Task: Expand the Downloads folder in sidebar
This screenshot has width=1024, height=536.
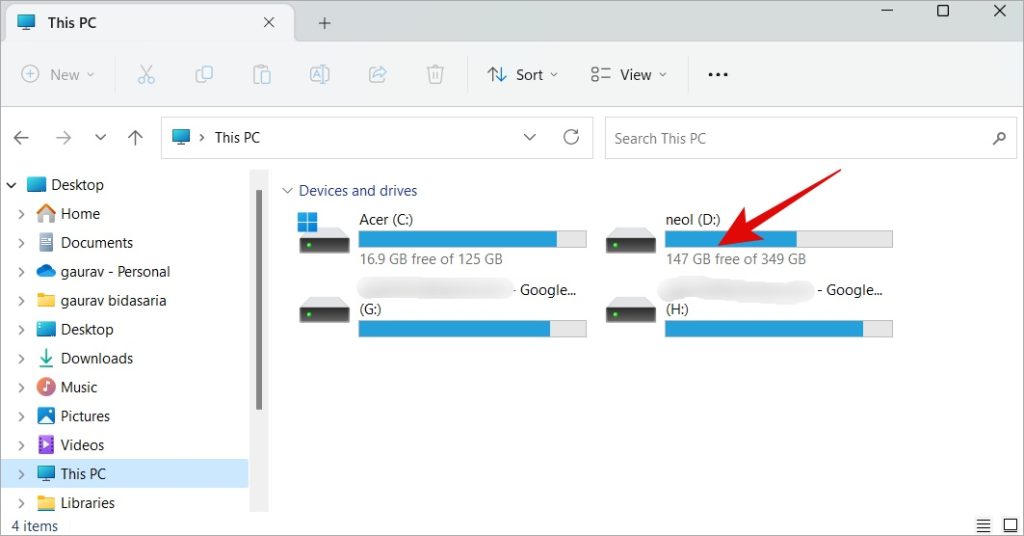Action: [21, 358]
